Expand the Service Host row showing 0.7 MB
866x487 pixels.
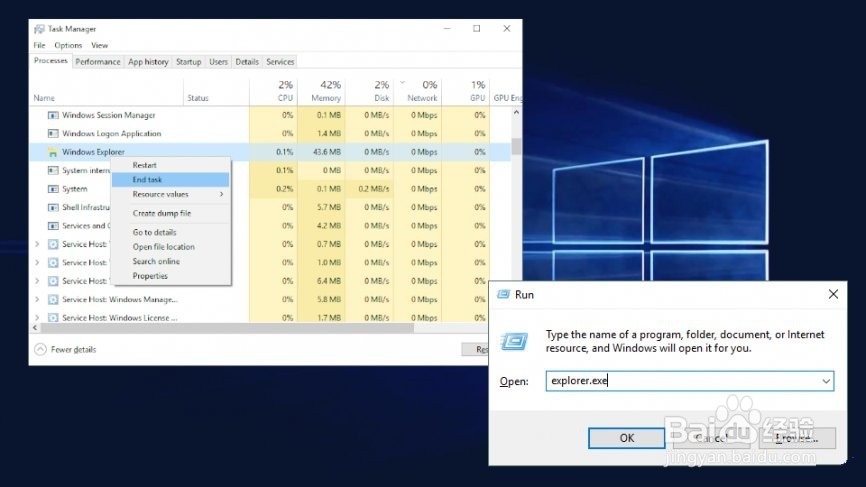pyautogui.click(x=37, y=244)
